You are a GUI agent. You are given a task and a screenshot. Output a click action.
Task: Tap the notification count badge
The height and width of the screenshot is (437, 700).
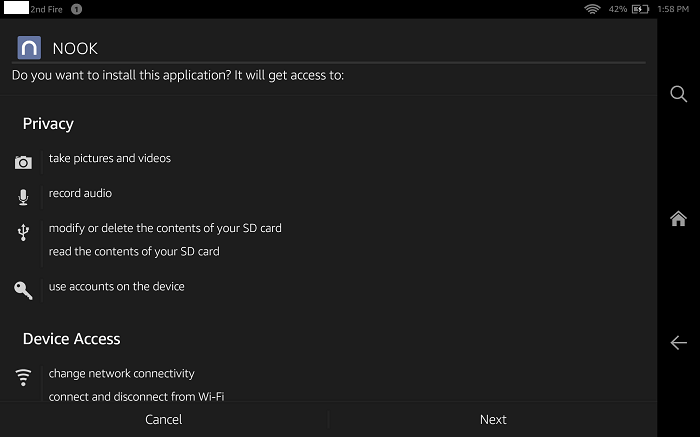(76, 9)
